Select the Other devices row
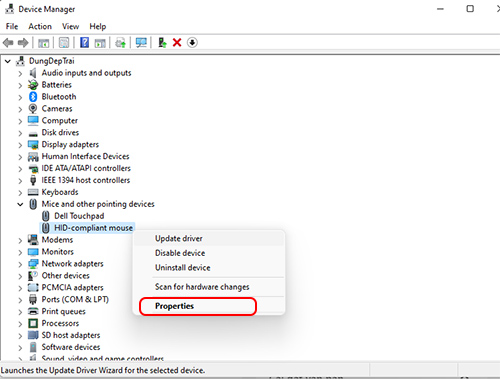 66,276
